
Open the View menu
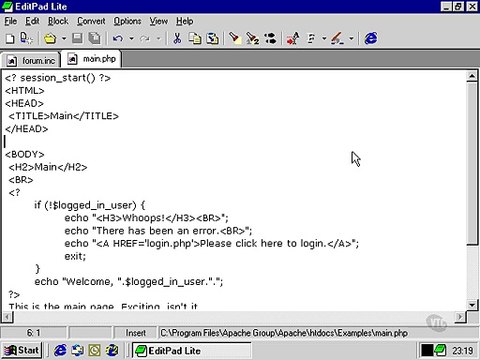(x=159, y=21)
